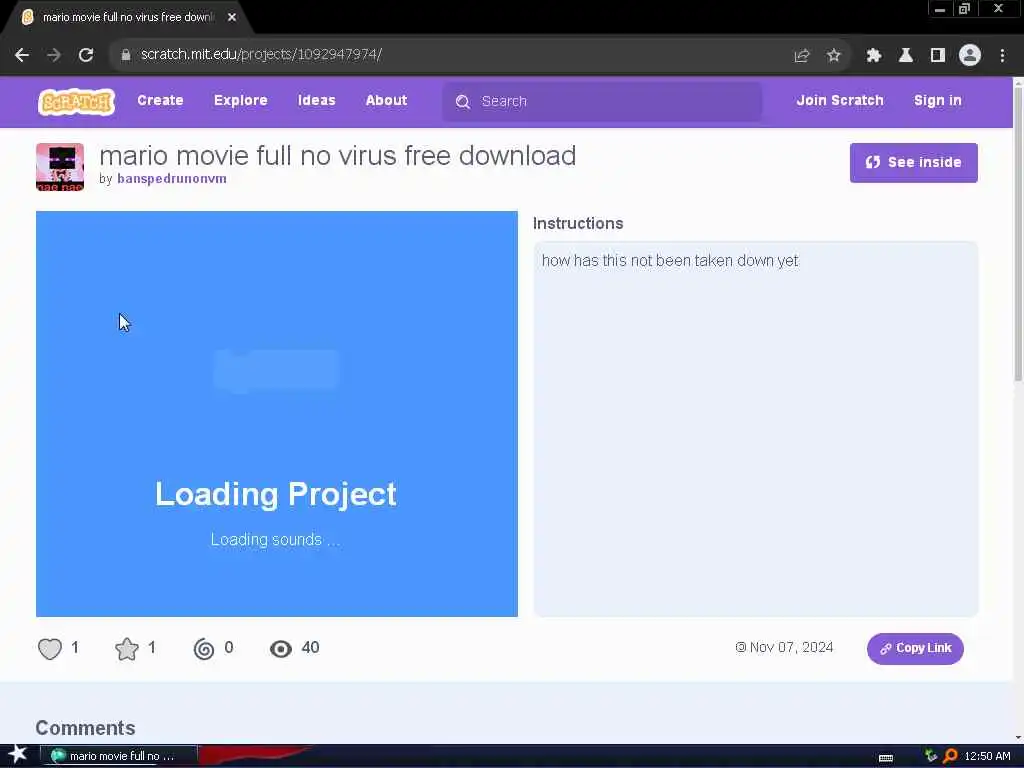Click the share page icon in address bar
The height and width of the screenshot is (768, 1024).
[x=802, y=56]
